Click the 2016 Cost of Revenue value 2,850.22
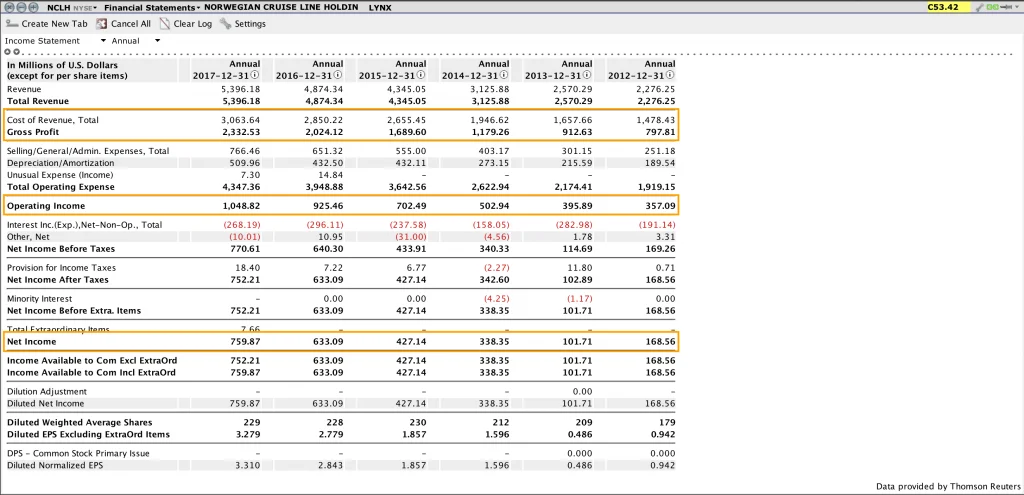The image size is (1024, 495). (x=324, y=120)
